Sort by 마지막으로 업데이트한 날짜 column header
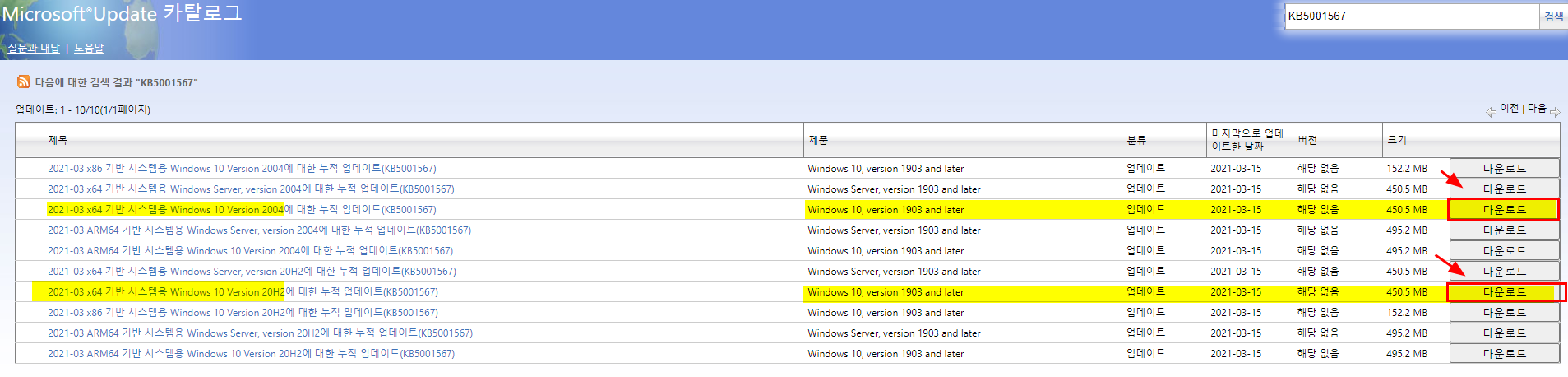1568x377 pixels. click(1247, 140)
